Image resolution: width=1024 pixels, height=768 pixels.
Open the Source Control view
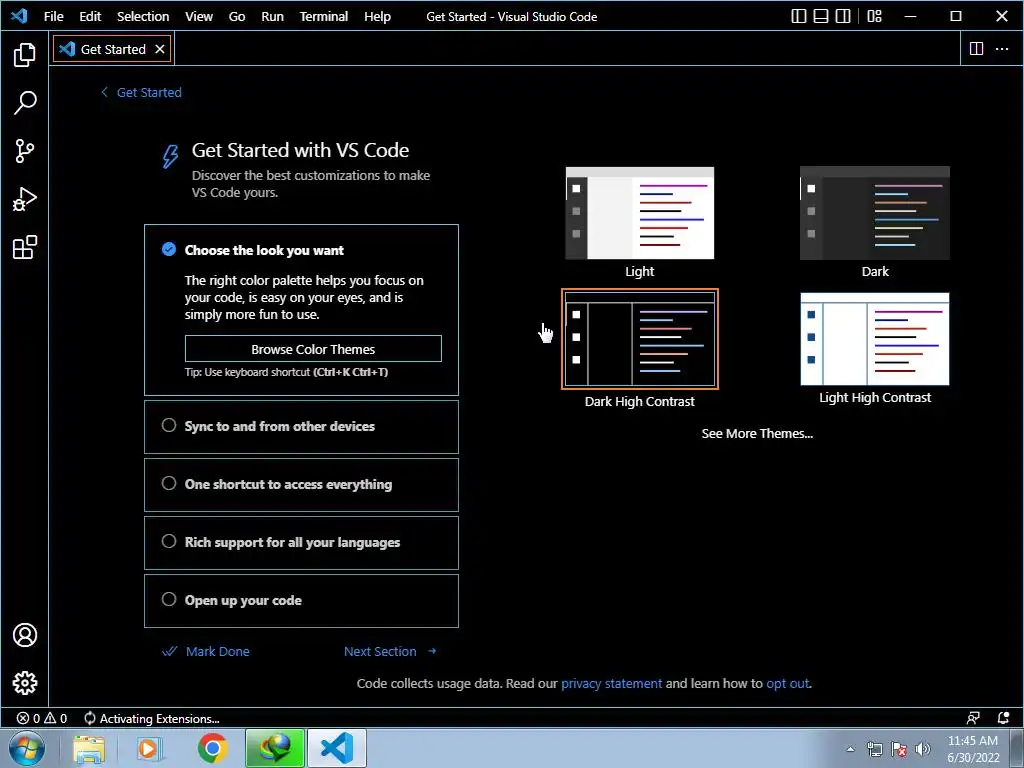[x=25, y=151]
